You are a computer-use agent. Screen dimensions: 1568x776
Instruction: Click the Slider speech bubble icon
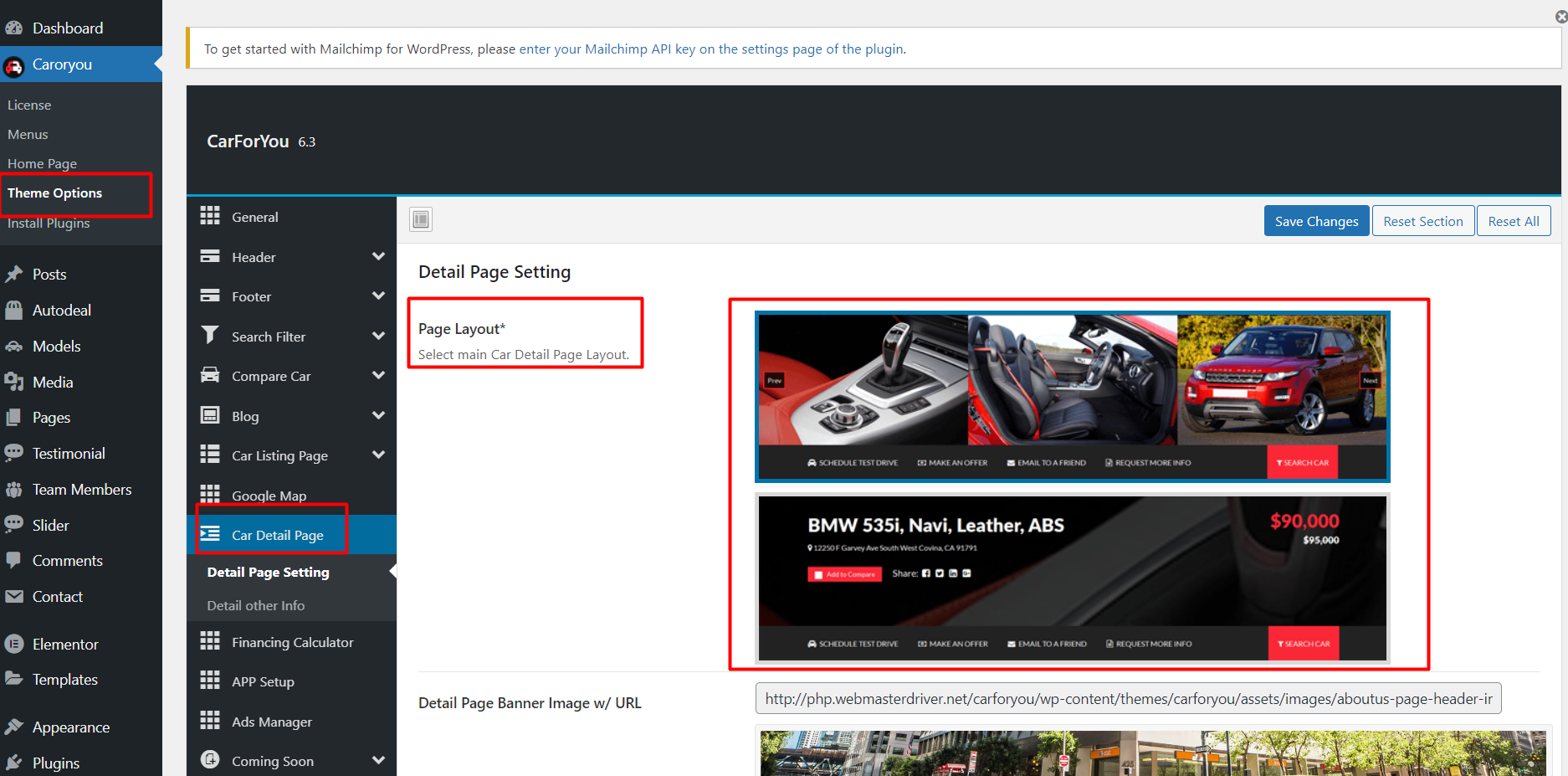click(13, 525)
